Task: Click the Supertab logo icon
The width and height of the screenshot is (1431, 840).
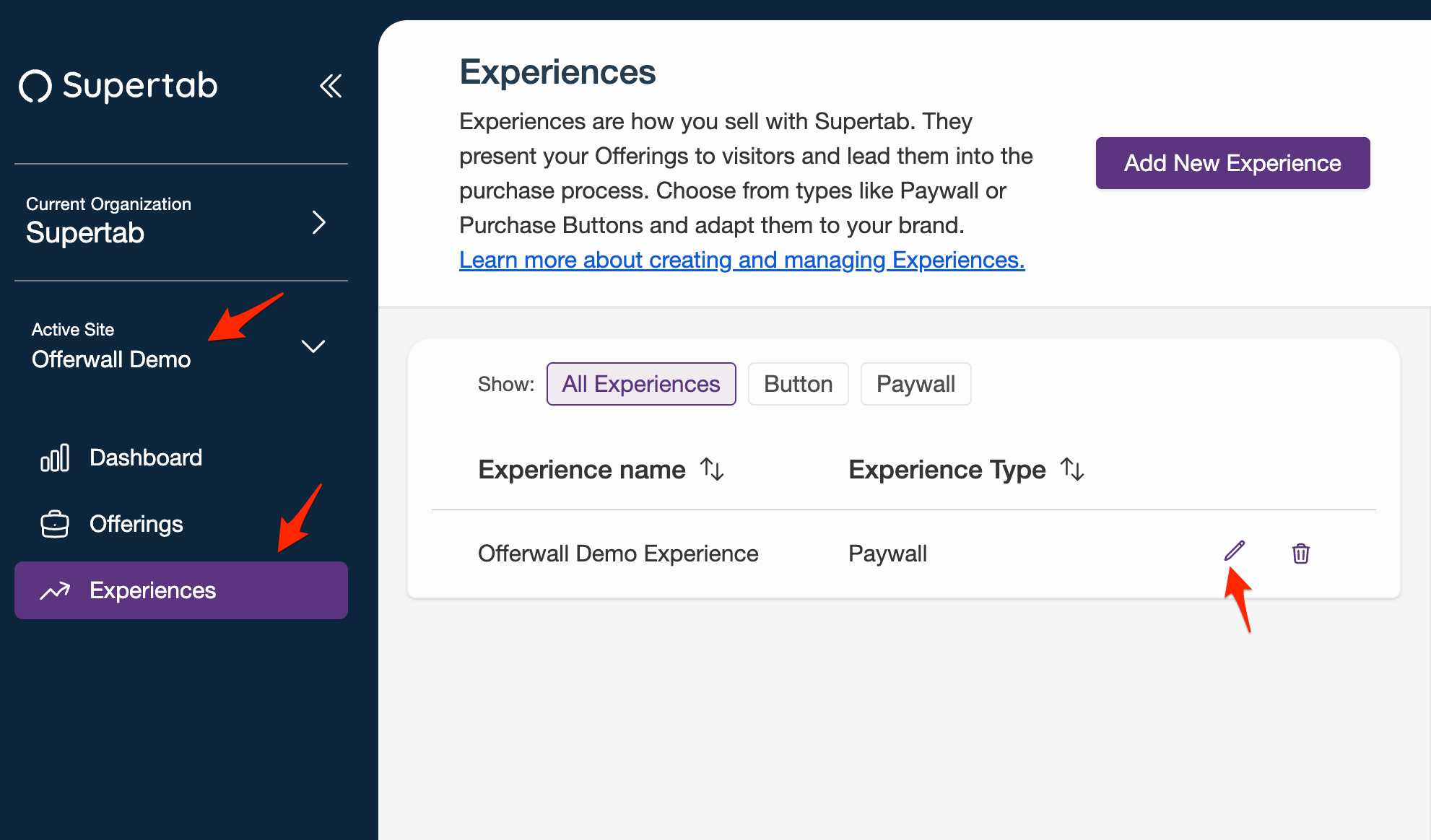Action: (35, 87)
